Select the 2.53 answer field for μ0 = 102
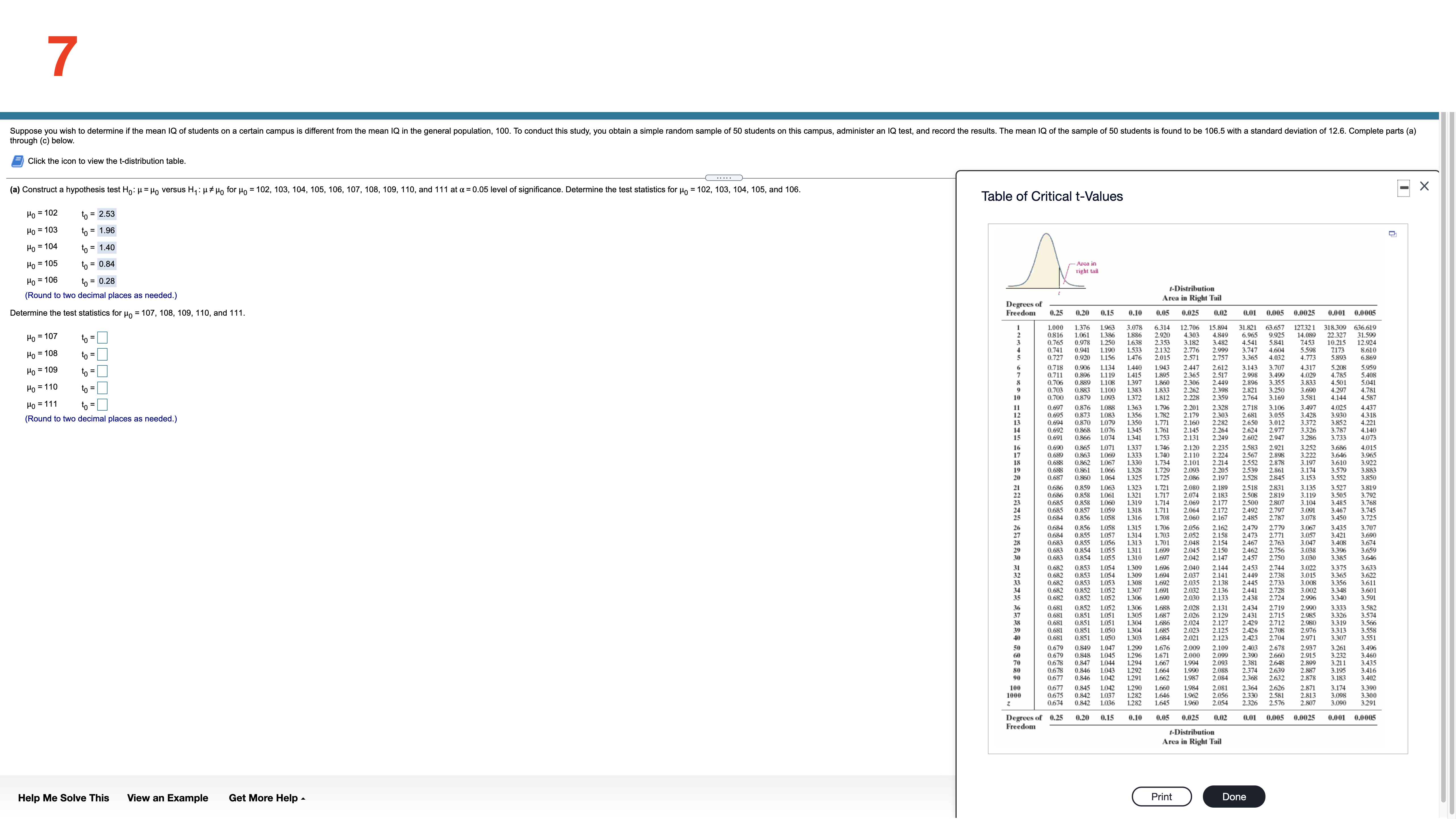Image resolution: width=1456 pixels, height=819 pixels. click(106, 214)
